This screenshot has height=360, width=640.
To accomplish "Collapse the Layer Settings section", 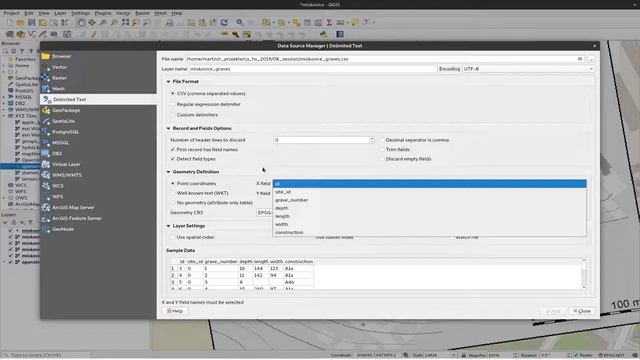I will tap(168, 226).
